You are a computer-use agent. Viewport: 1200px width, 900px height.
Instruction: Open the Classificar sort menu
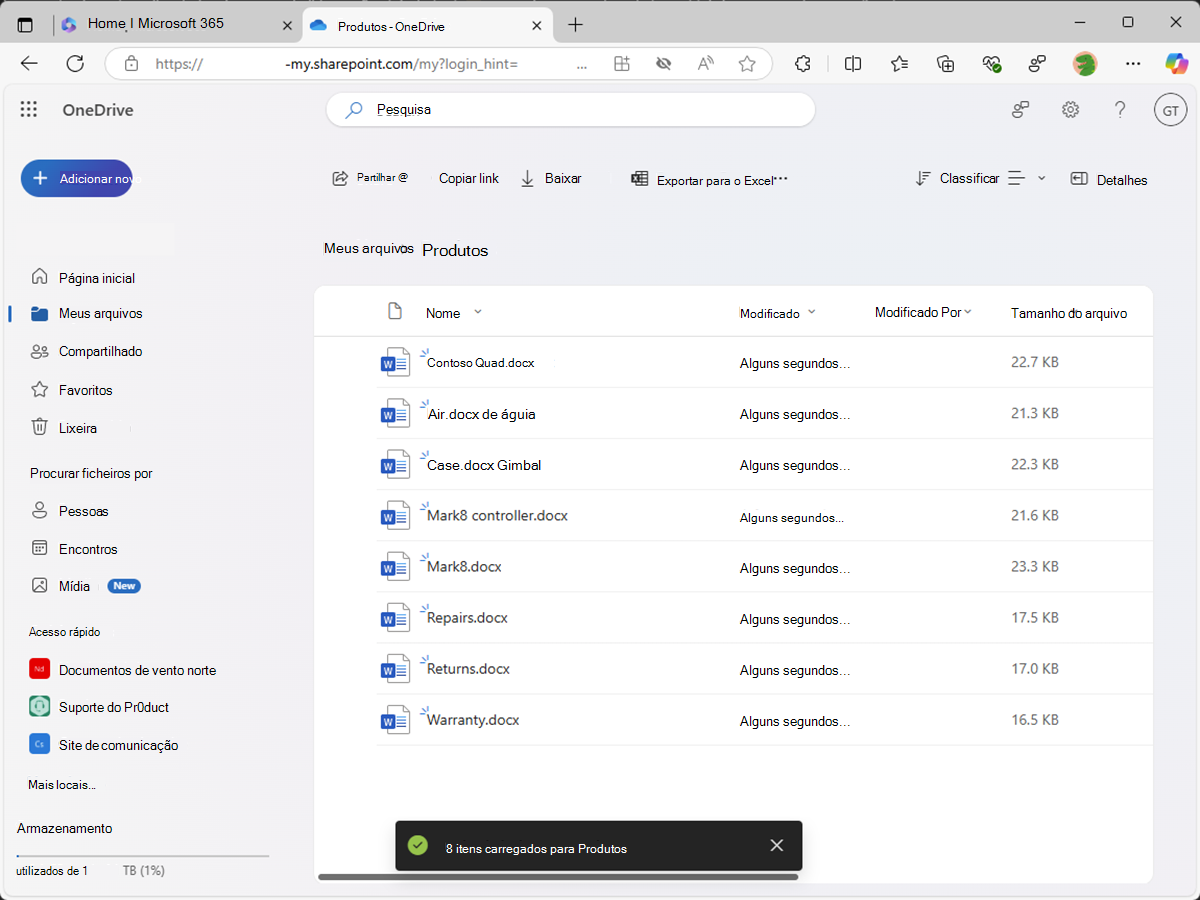pyautogui.click(x=957, y=179)
